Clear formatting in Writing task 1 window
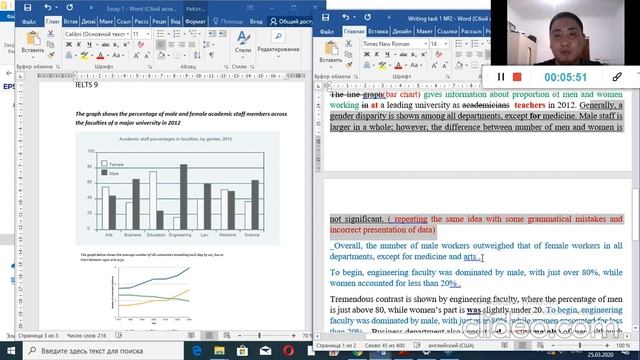The image size is (640, 360). [439, 54]
